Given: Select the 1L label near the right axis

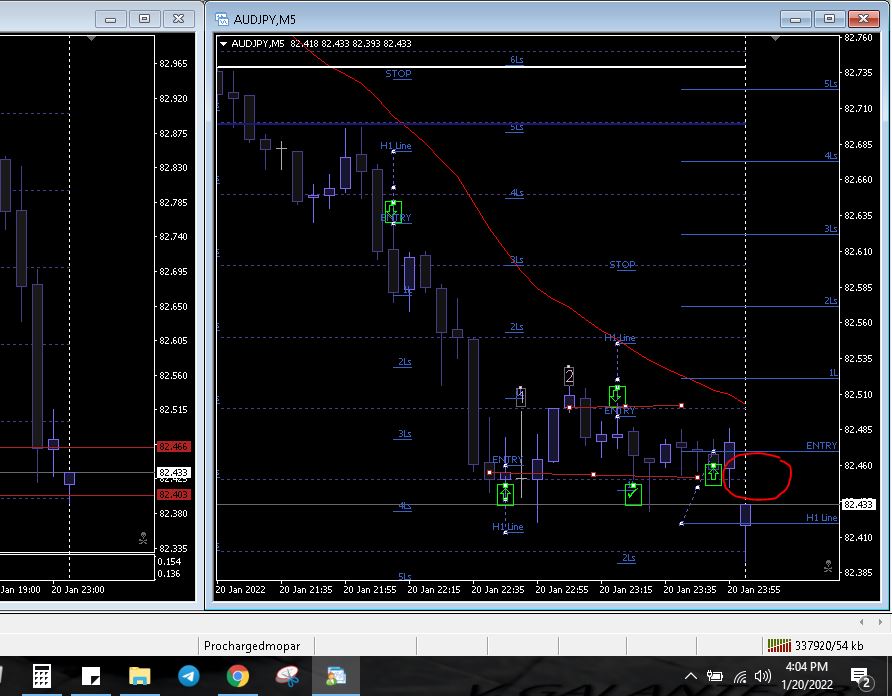Looking at the screenshot, I should click(x=833, y=373).
